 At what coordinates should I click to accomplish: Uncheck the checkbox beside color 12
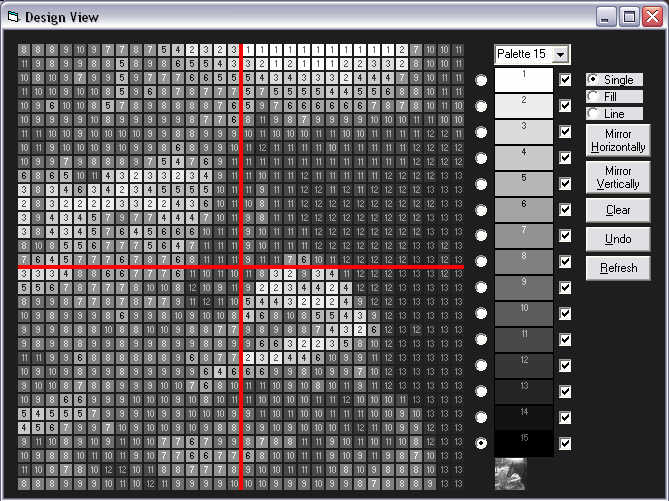coord(565,366)
